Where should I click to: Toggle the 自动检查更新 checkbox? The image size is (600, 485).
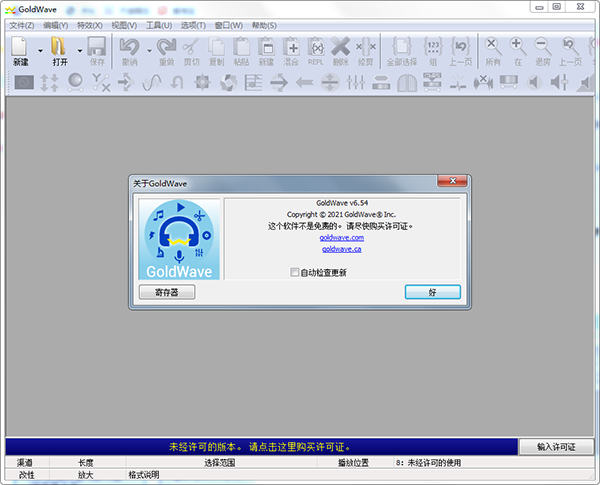click(x=294, y=272)
